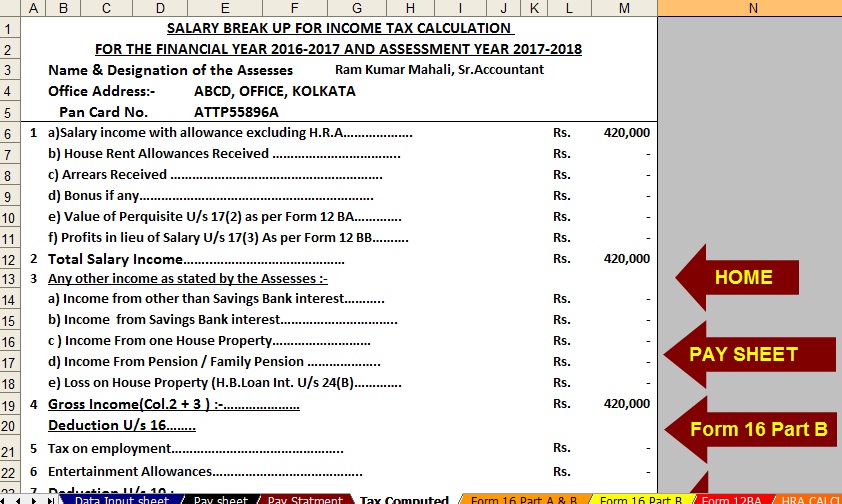Screen dimensions: 842x504
Task: Click Profits in lieu of Salary label
Action: click(228, 238)
